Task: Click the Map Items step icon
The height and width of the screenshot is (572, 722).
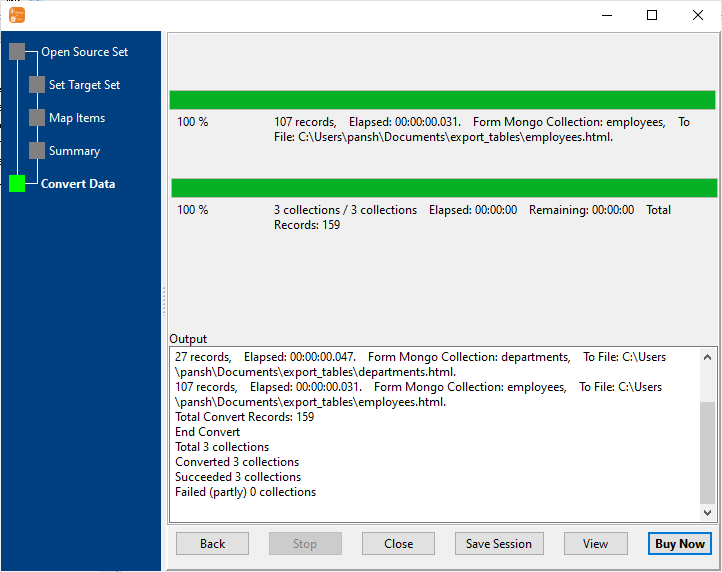Action: pos(37,118)
